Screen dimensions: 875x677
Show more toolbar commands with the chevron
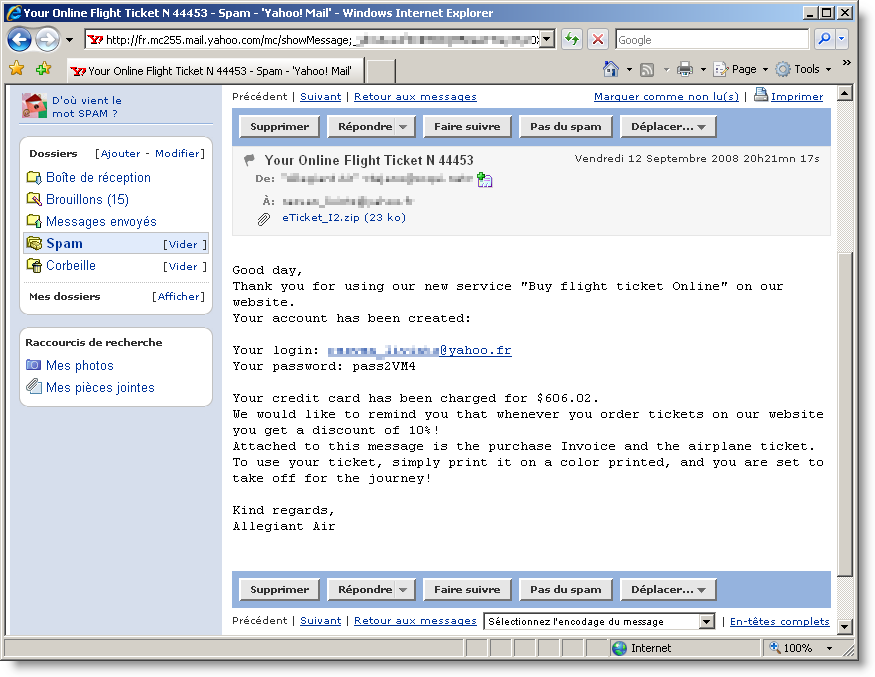point(847,63)
